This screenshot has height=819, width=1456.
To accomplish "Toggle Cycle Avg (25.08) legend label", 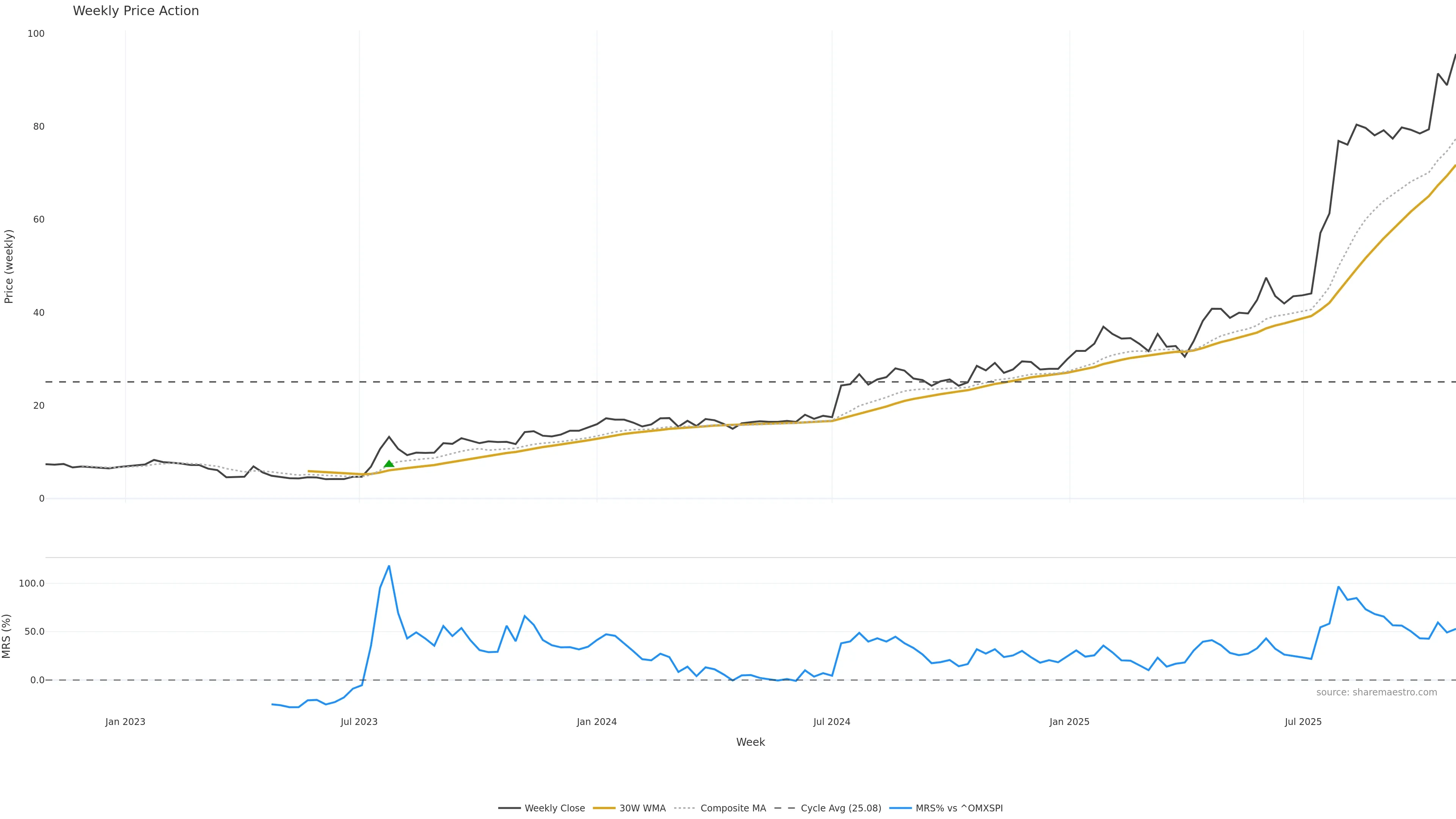I will 841,808.
